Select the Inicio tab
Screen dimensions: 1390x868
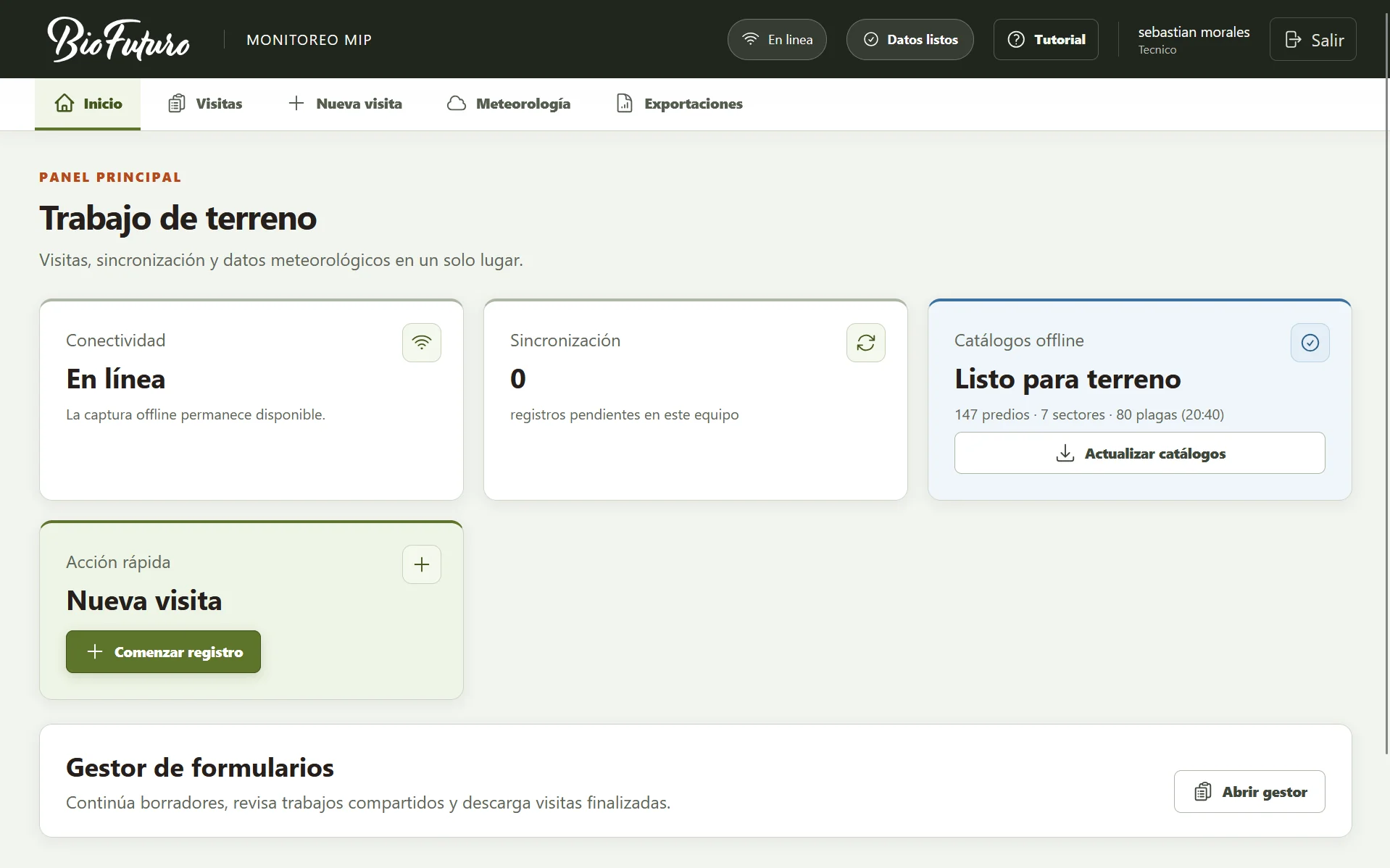click(x=88, y=104)
